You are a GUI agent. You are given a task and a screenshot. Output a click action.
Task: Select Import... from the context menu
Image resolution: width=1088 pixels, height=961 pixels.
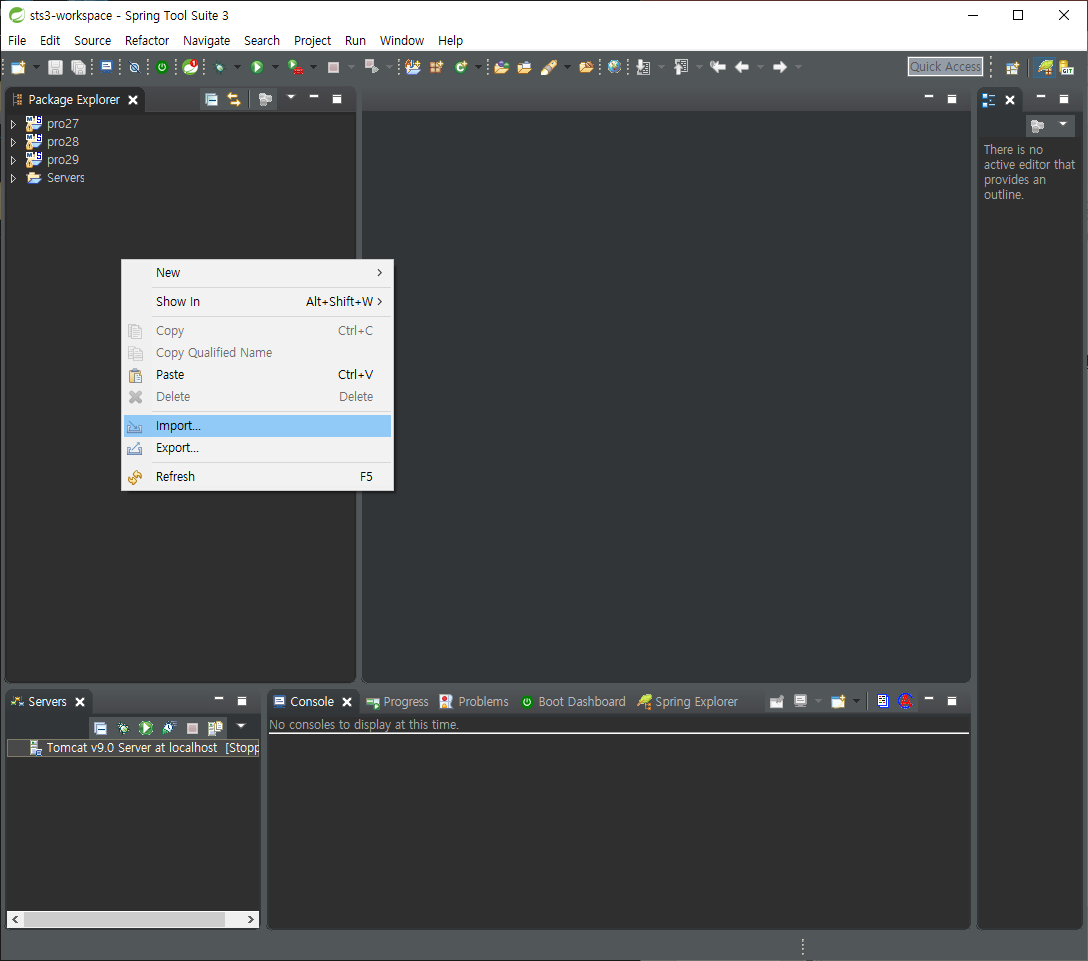click(257, 426)
